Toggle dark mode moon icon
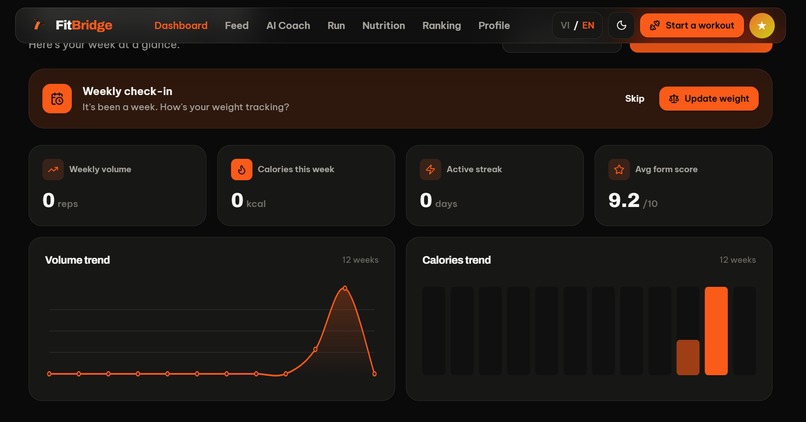This screenshot has width=806, height=422. (x=621, y=25)
